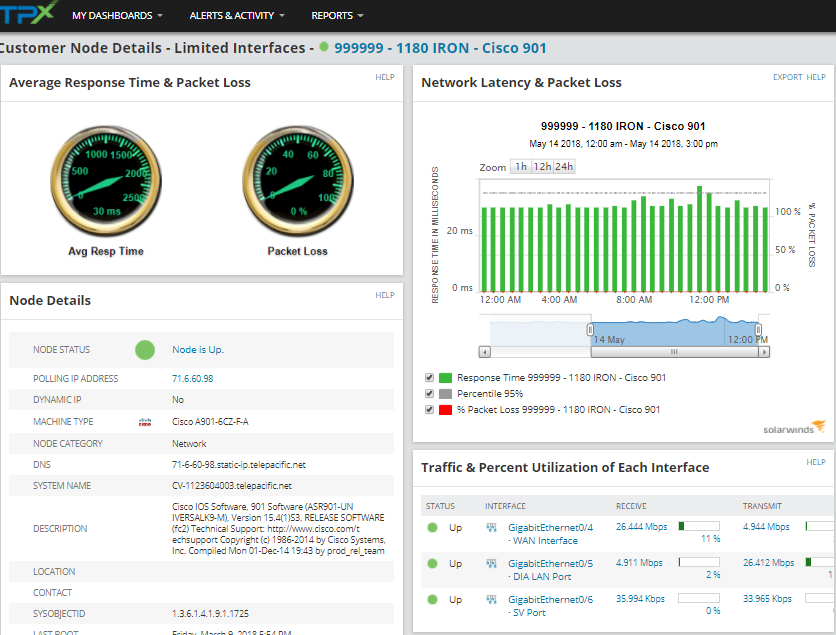This screenshot has height=635, width=836.
Task: Click the navigator scrollbar thumb
Action: coord(674,352)
